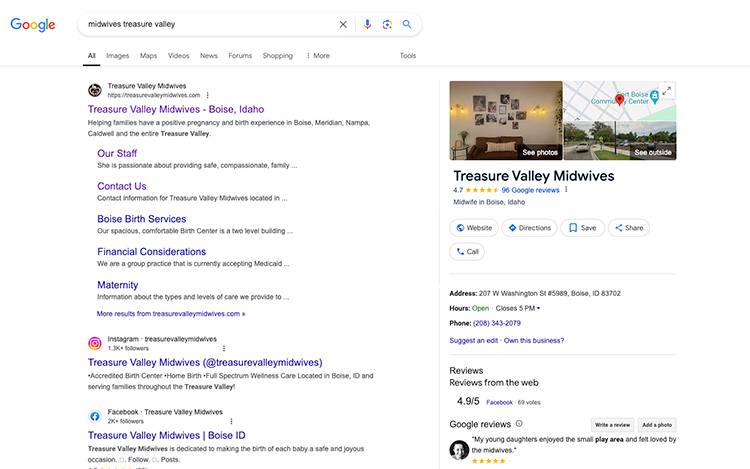
Task: Click into the search input field
Action: pos(205,24)
